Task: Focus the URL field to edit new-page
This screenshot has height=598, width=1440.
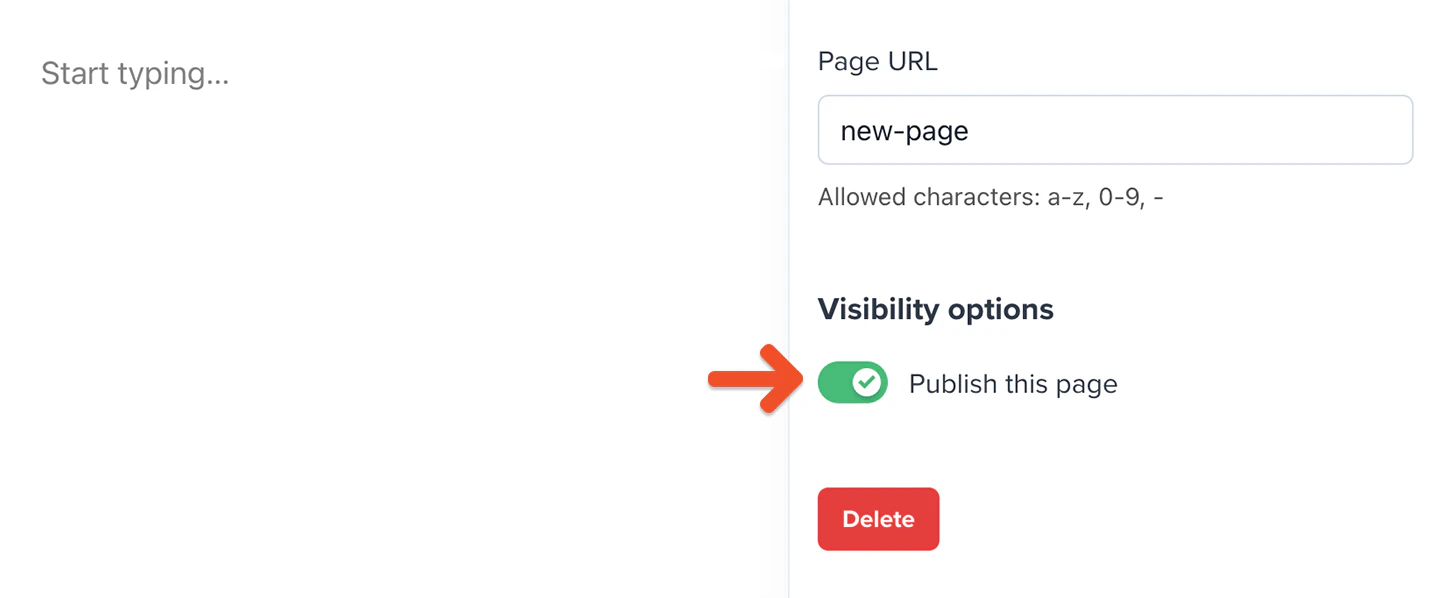Action: [x=1115, y=129]
